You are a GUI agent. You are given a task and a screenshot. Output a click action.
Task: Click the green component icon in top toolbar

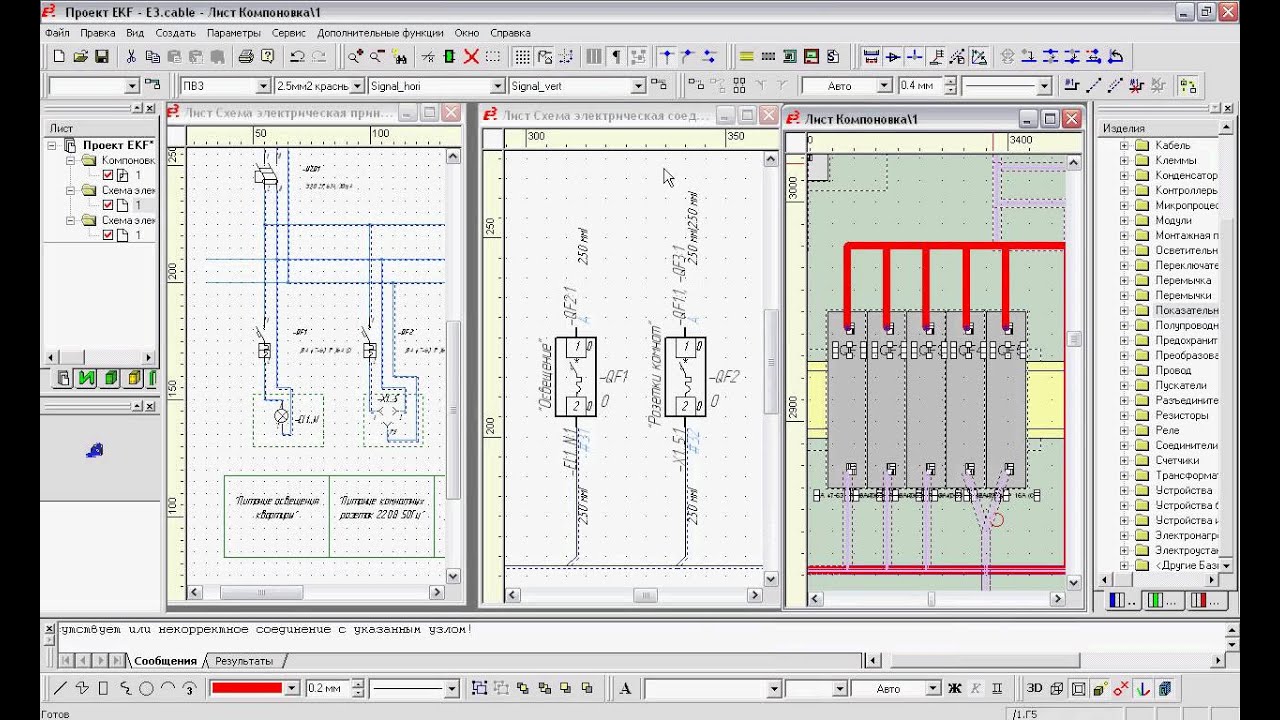pyautogui.click(x=449, y=56)
